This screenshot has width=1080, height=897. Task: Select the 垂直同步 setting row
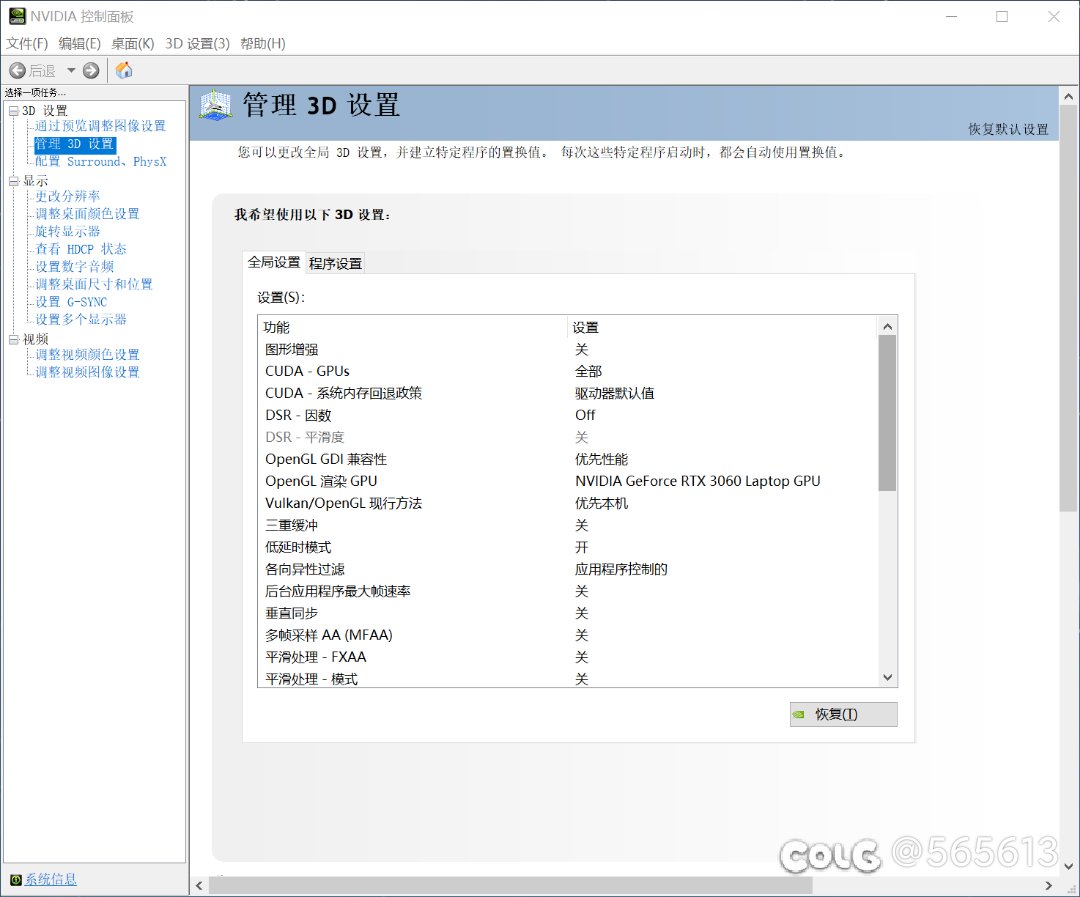(568, 614)
